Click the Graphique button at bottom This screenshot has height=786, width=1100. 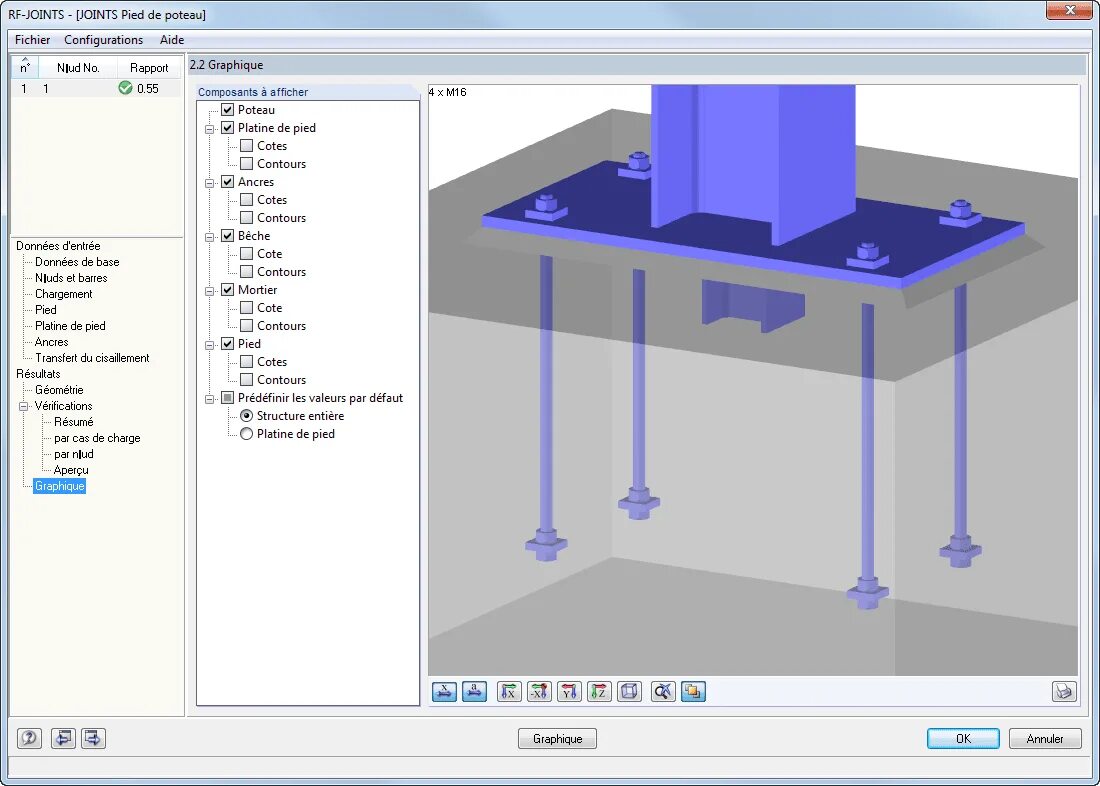click(x=558, y=739)
